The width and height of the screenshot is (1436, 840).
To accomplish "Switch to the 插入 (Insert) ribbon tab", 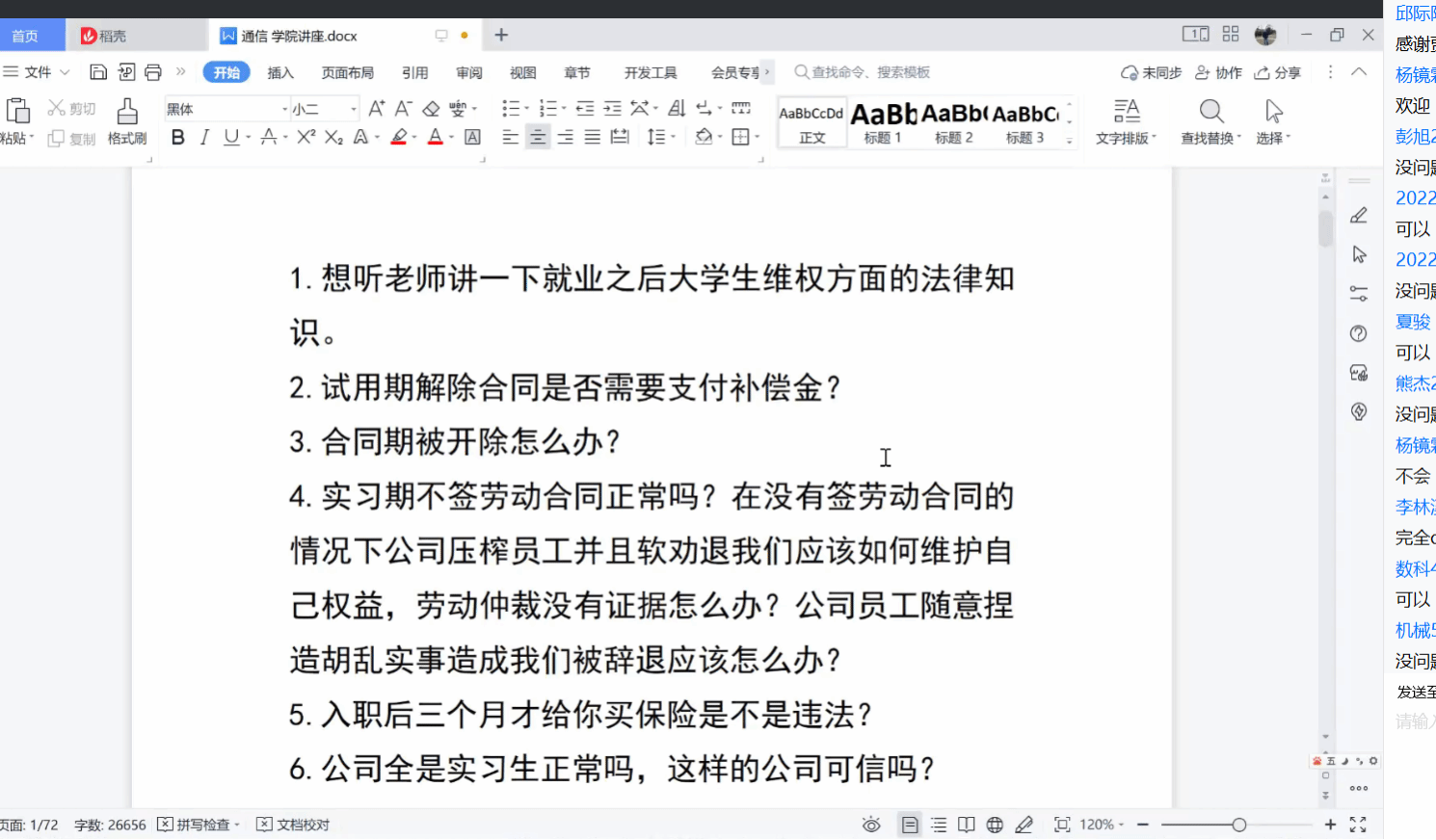I will click(x=280, y=72).
